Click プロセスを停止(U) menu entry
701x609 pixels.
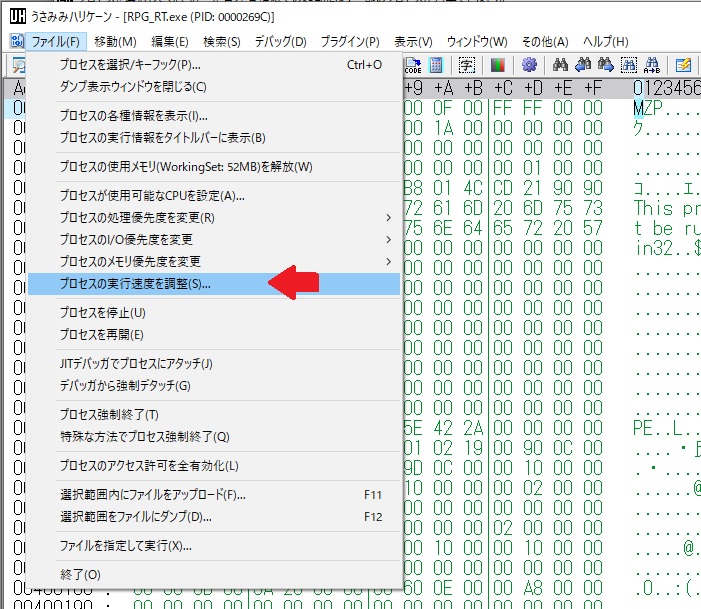(x=103, y=312)
